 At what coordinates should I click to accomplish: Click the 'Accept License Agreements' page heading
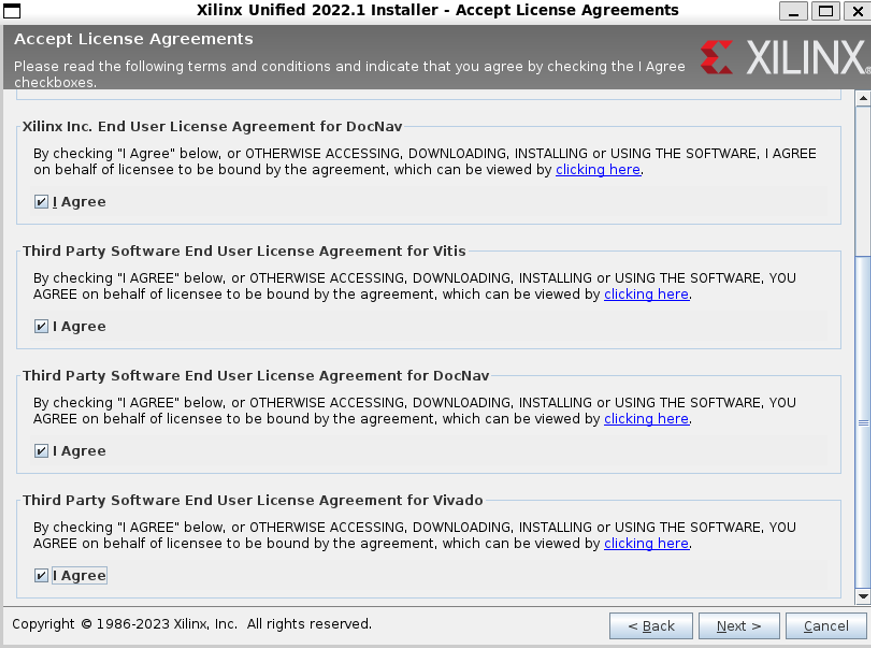133,39
